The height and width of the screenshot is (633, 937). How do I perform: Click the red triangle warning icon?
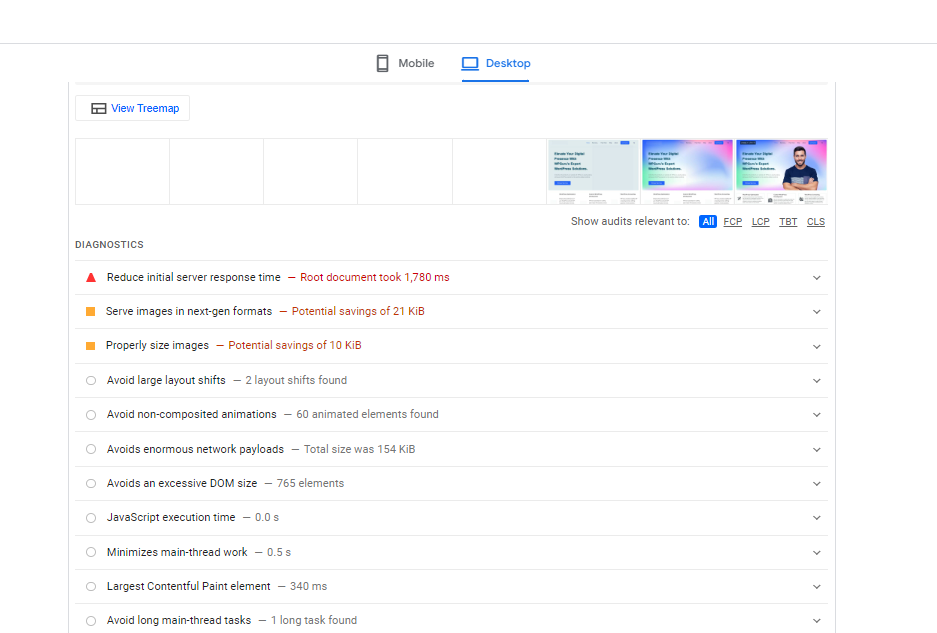coord(91,277)
